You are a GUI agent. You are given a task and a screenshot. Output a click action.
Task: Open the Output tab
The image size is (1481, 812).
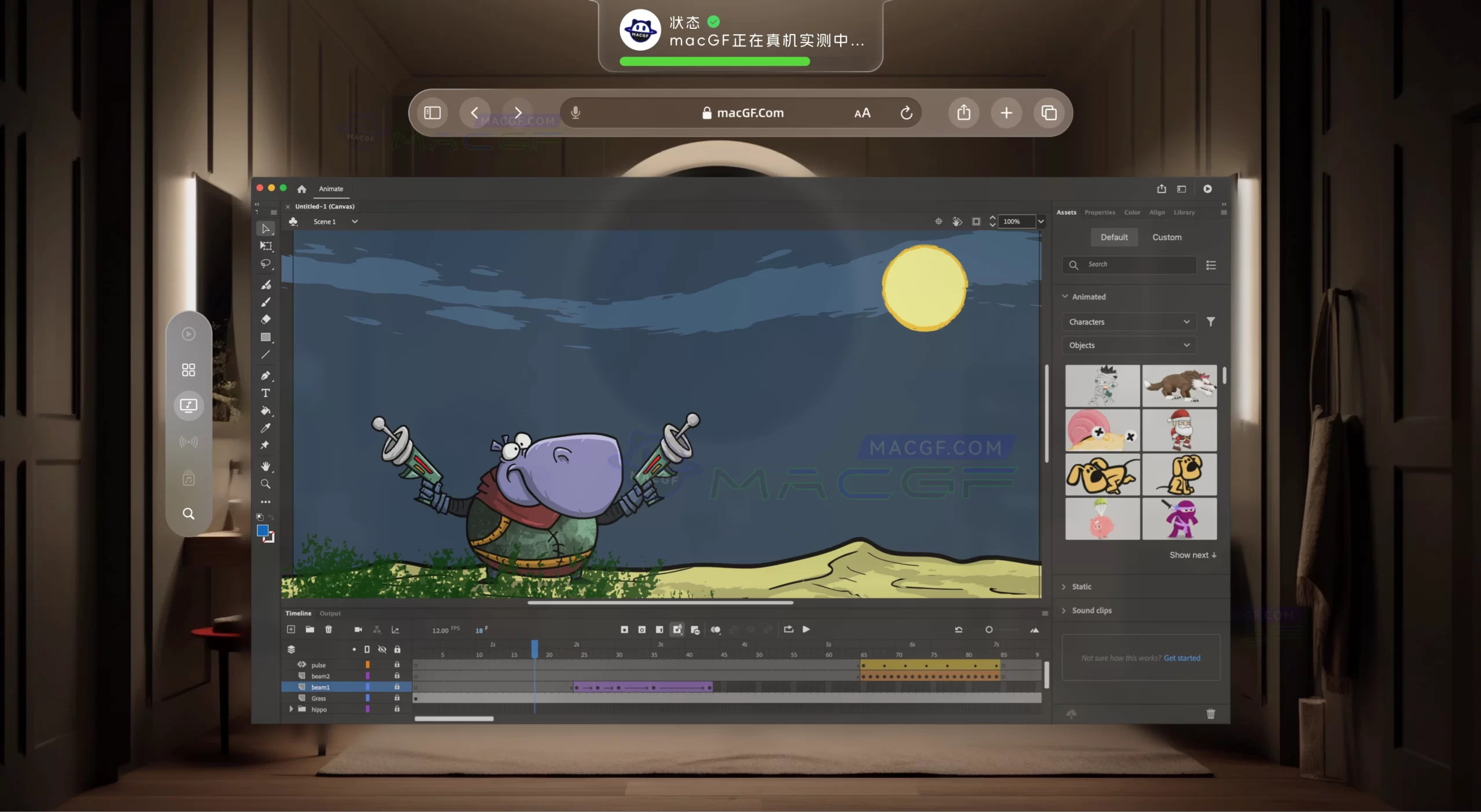330,613
